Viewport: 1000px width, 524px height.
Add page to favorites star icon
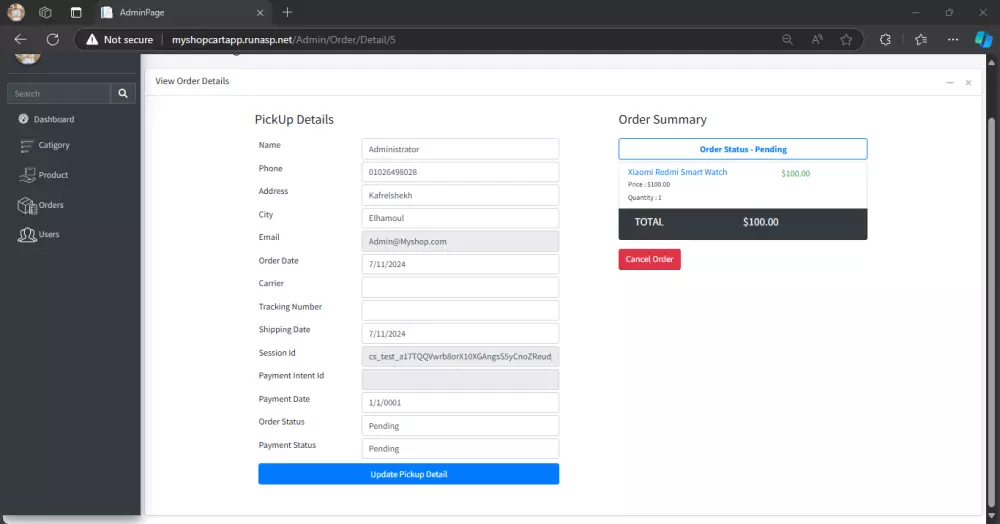coord(846,39)
